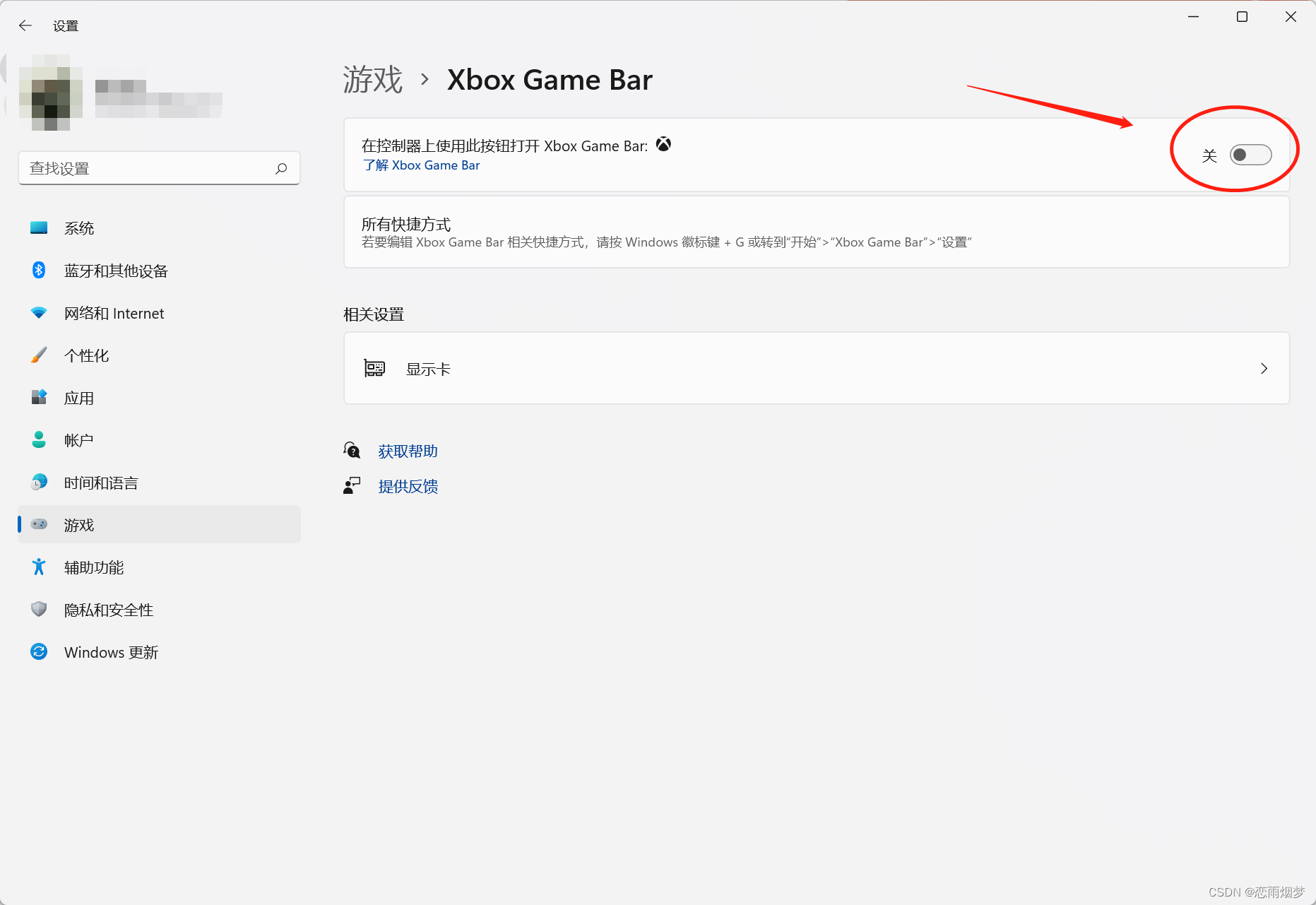This screenshot has width=1316, height=905.
Task: Click the Bluetooth icon in the sidebar
Action: pos(39,271)
